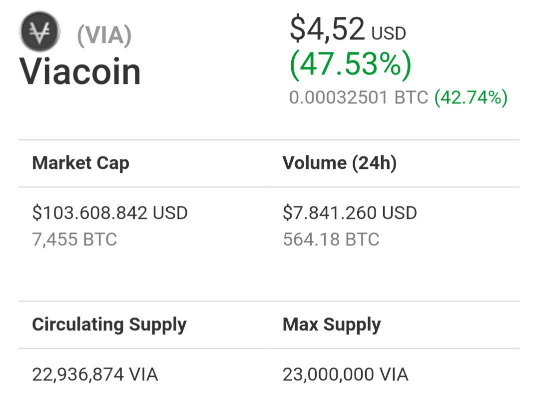Select the $7.841.260 USD volume value
The height and width of the screenshot is (396, 537).
350,213
